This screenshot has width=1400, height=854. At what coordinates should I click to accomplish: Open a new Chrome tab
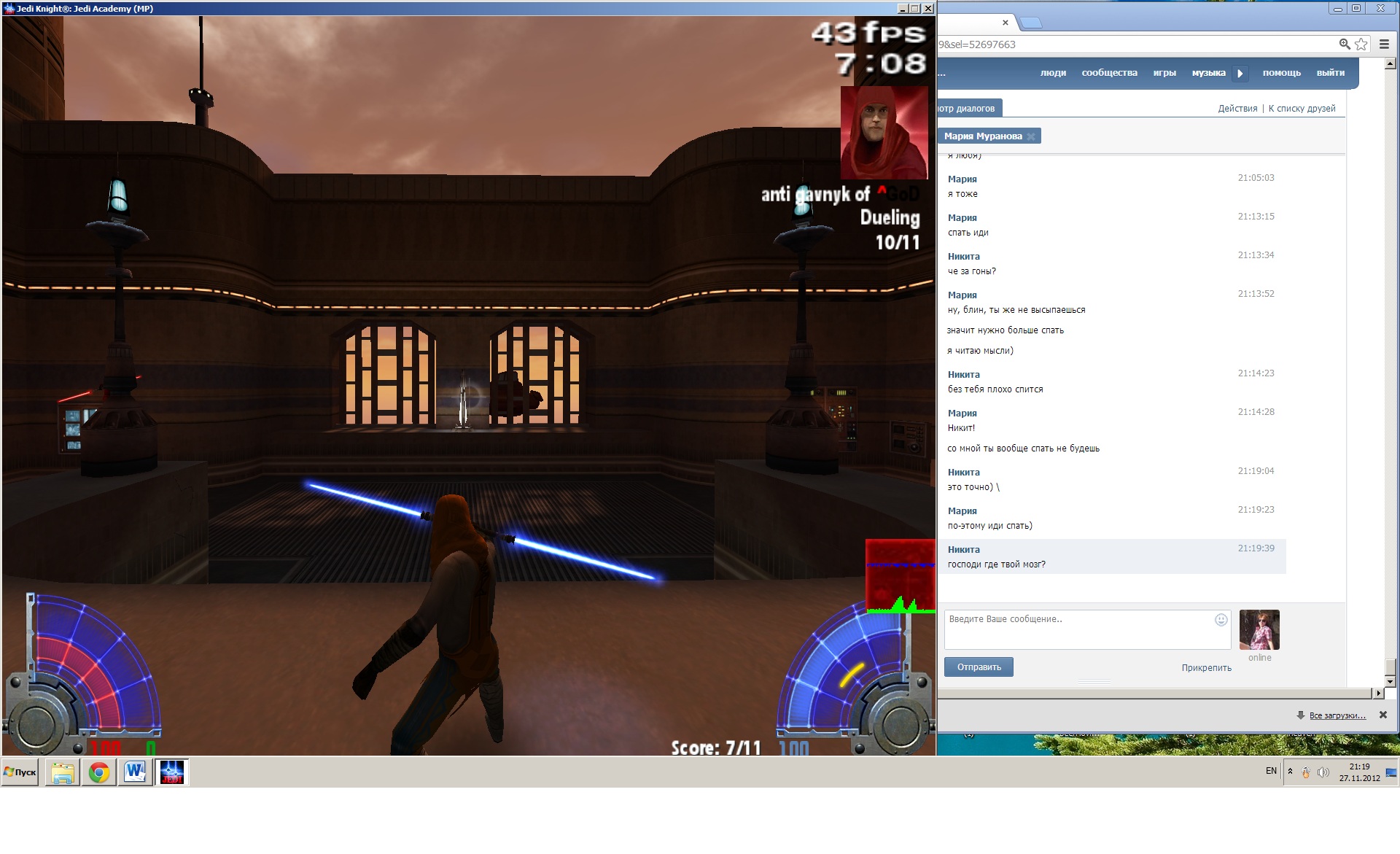1030,23
